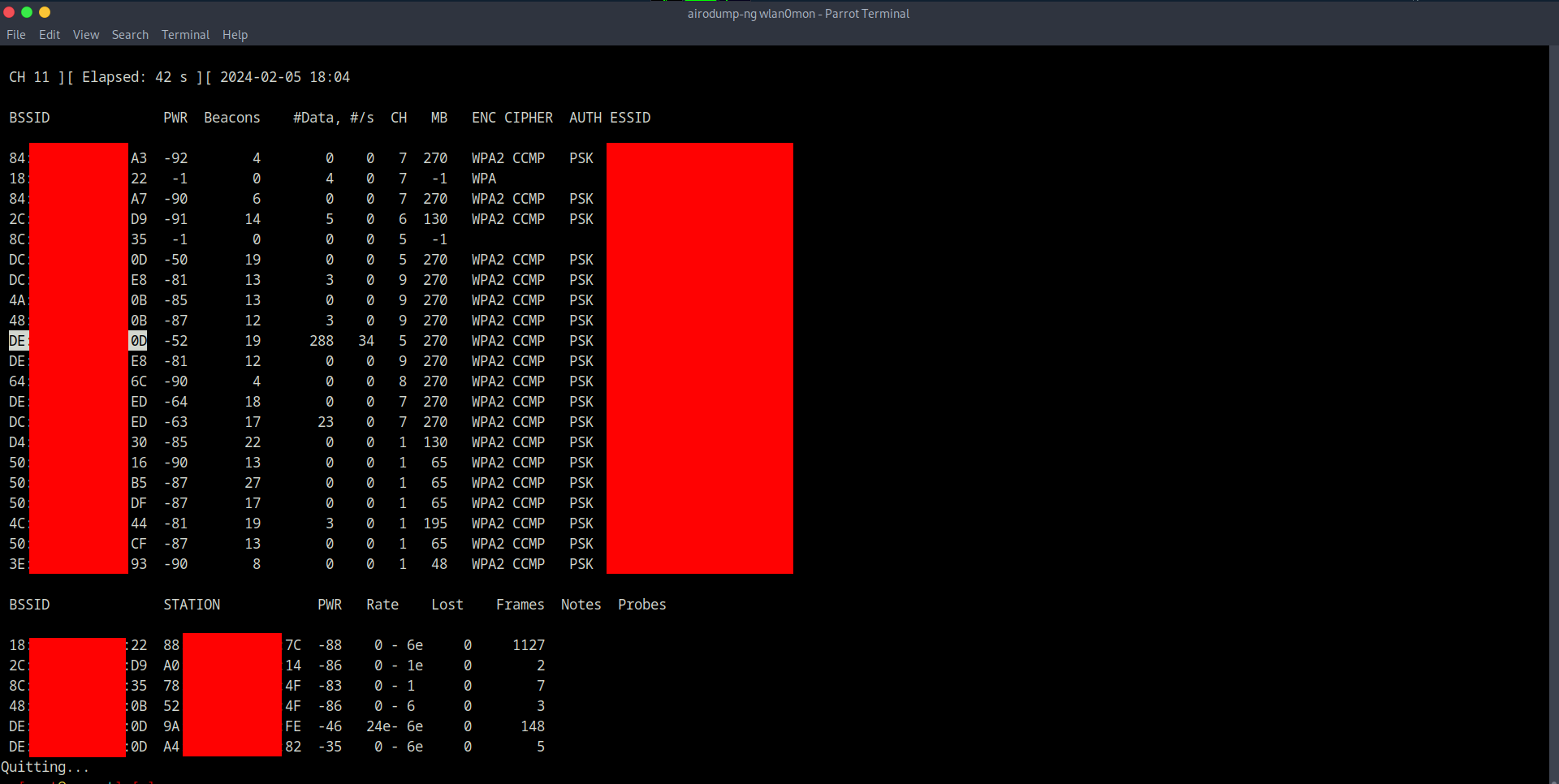The width and height of the screenshot is (1559, 784).
Task: Click the highlighted DE cell in BSSID list
Action: pos(18,341)
